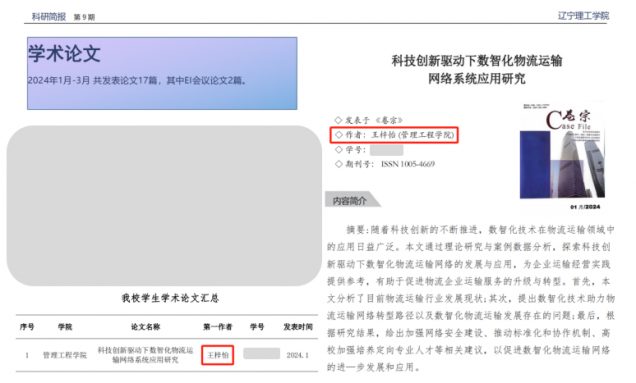
Task: Click the 学院 column header
Action: coord(65,327)
